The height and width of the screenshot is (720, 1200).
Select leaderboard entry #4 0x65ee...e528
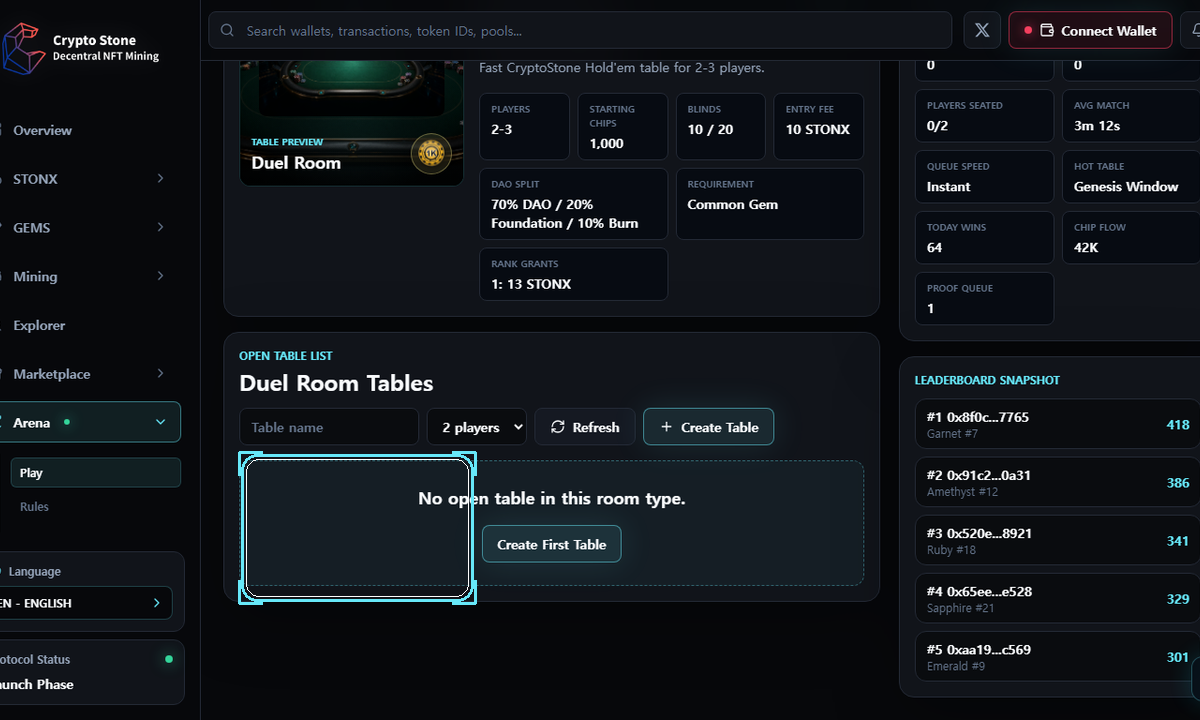coord(1057,599)
